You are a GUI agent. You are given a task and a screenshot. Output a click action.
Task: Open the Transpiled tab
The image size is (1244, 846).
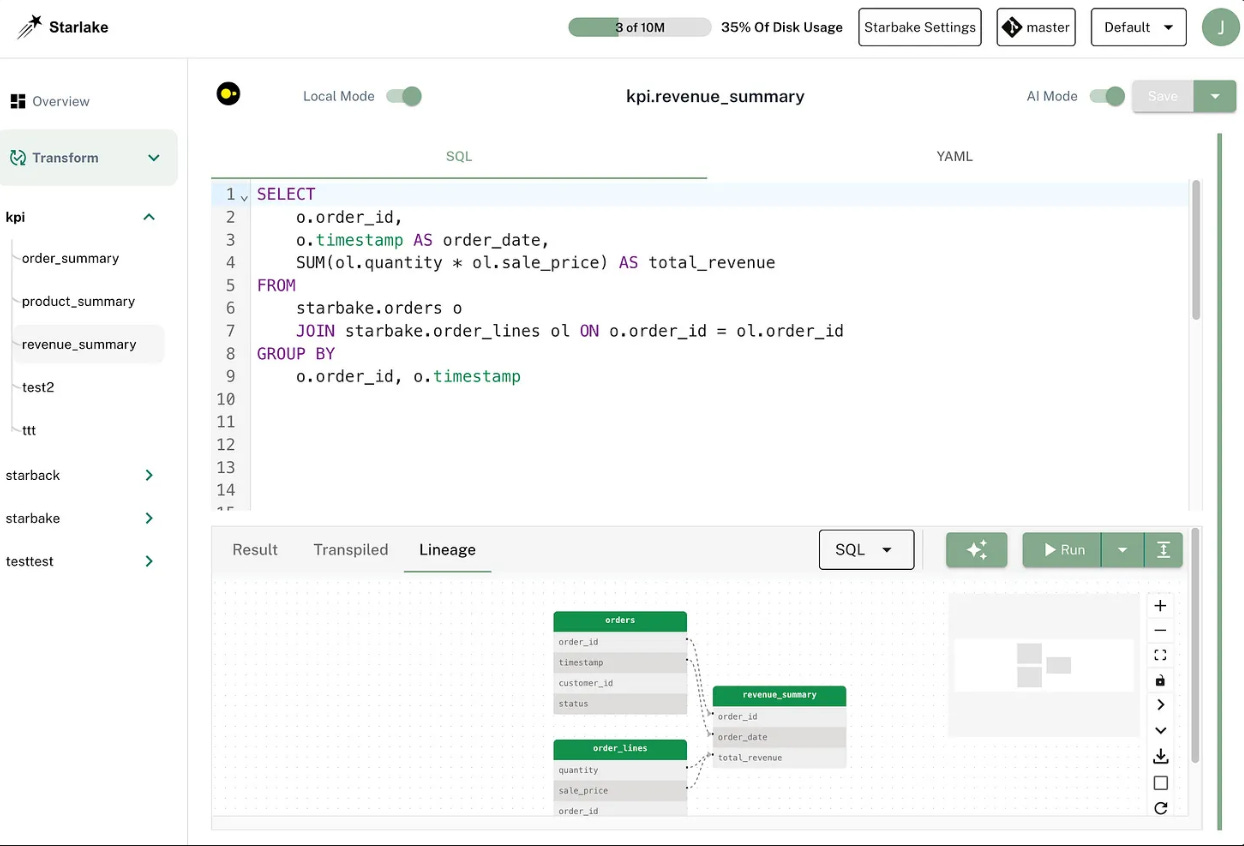(x=351, y=549)
